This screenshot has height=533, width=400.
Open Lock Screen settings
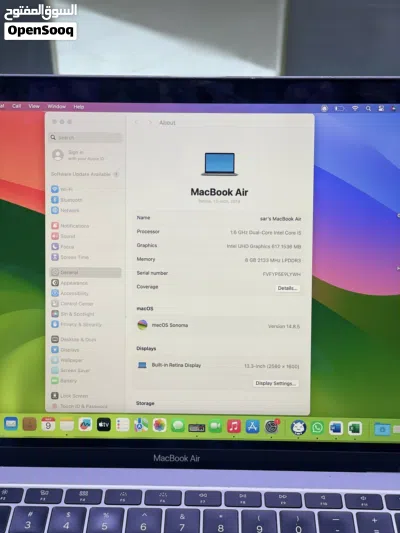(70, 396)
